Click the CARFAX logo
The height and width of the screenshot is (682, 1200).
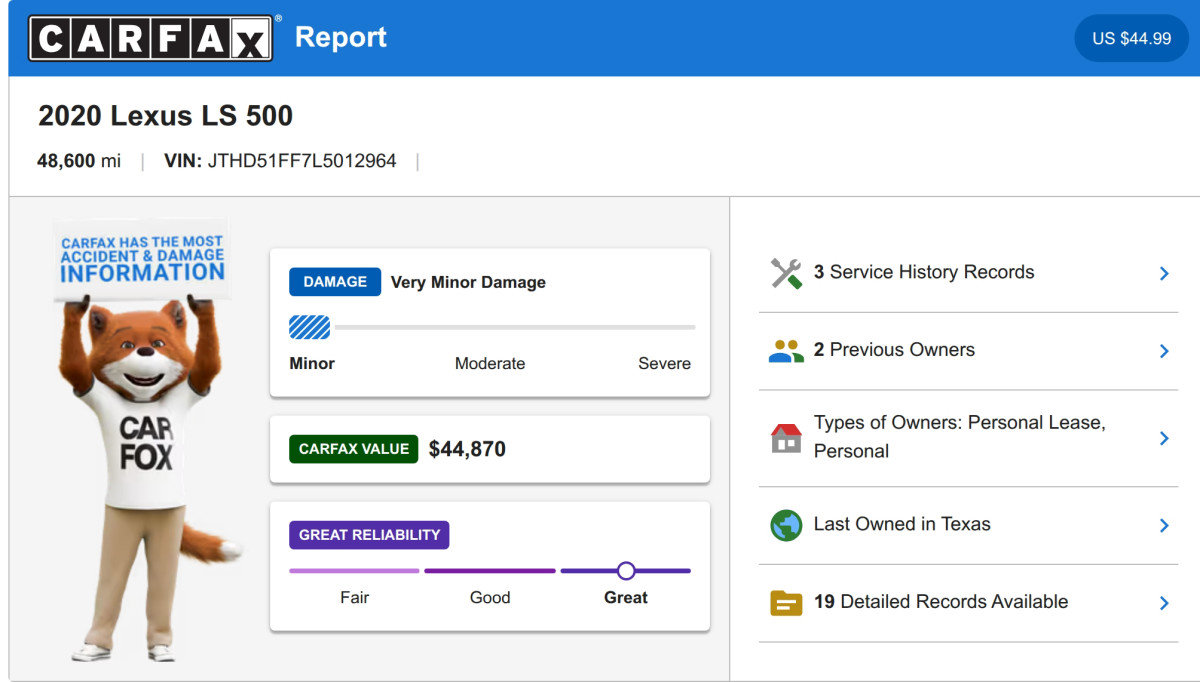[151, 38]
